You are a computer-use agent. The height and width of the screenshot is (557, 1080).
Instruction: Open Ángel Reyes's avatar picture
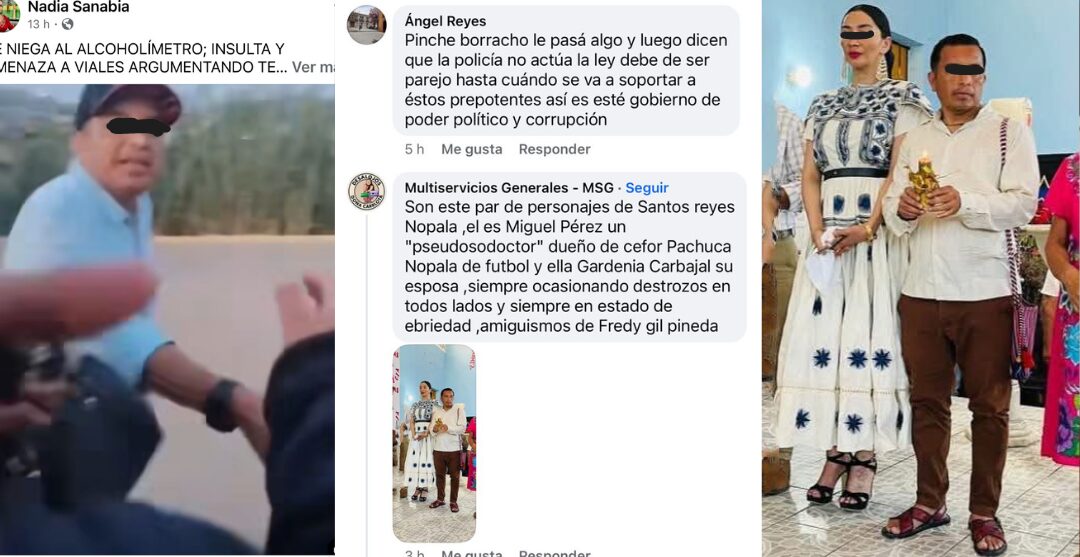(366, 25)
